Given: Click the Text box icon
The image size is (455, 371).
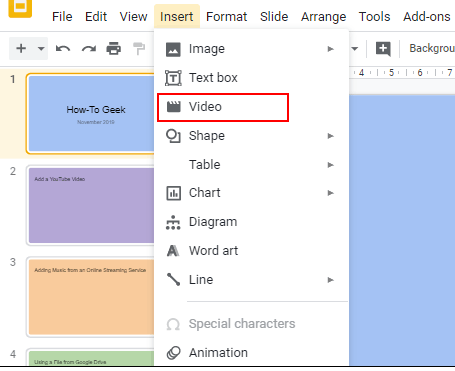Looking at the screenshot, I should (x=173, y=78).
